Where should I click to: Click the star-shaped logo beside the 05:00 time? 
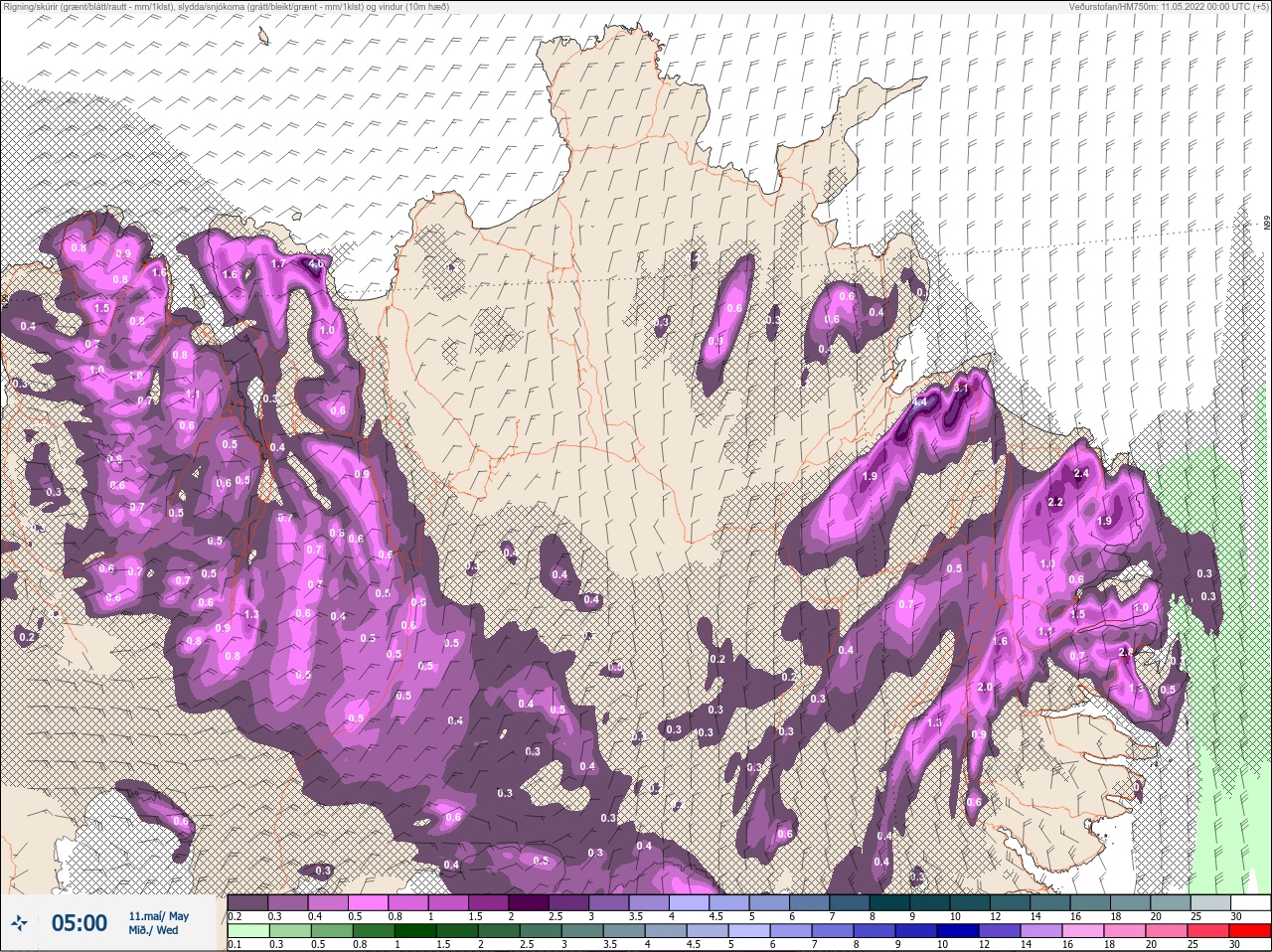click(x=20, y=923)
